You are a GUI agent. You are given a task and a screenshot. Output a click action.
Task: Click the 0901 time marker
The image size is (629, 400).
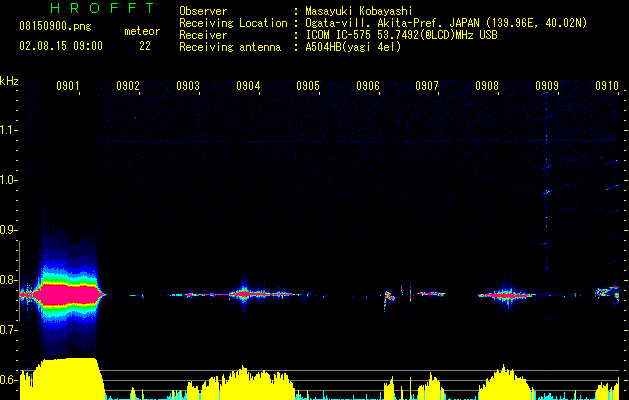(67, 85)
